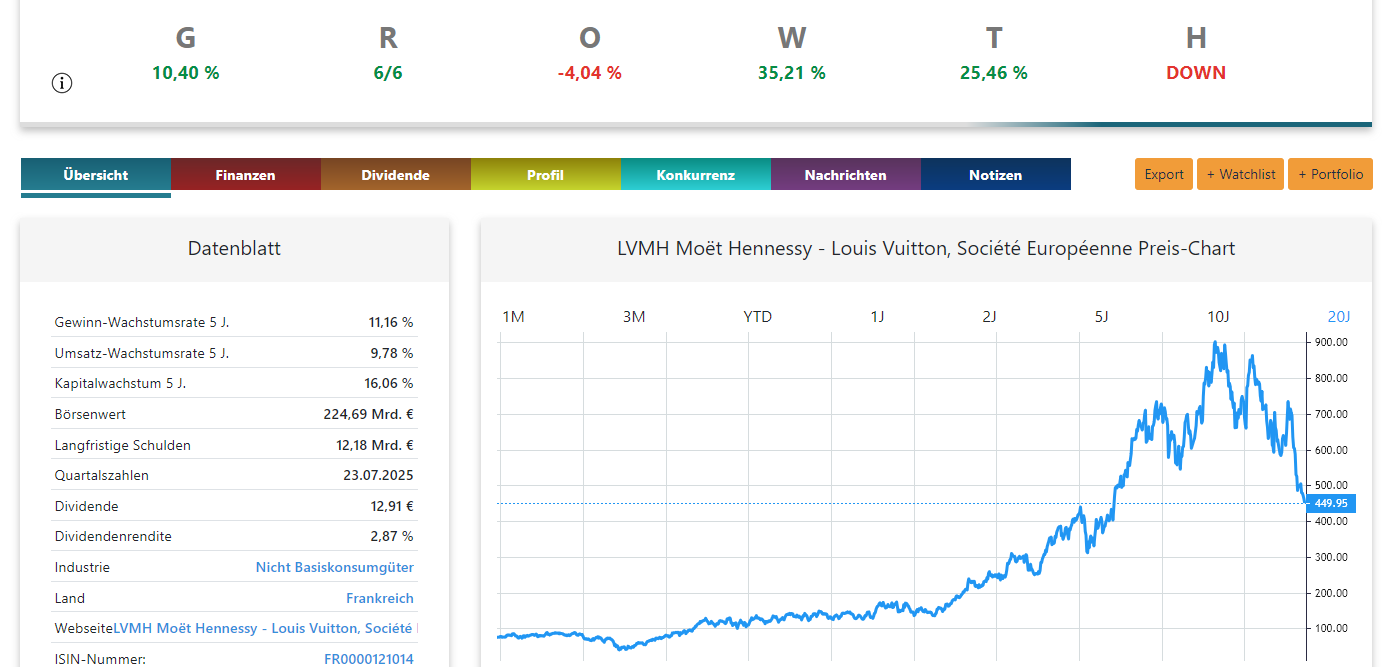The image size is (1386, 667).
Task: Switch to the Notizen tab
Action: pos(996,175)
